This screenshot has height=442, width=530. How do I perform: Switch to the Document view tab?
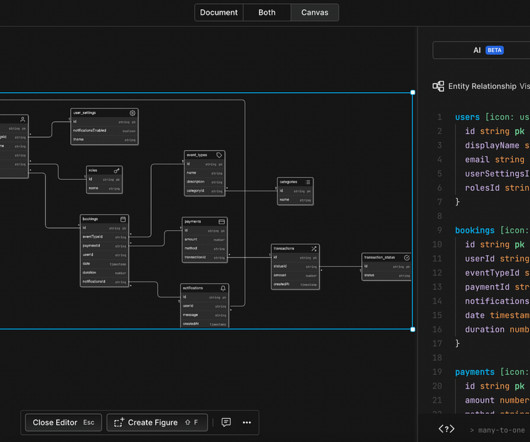pyautogui.click(x=219, y=13)
